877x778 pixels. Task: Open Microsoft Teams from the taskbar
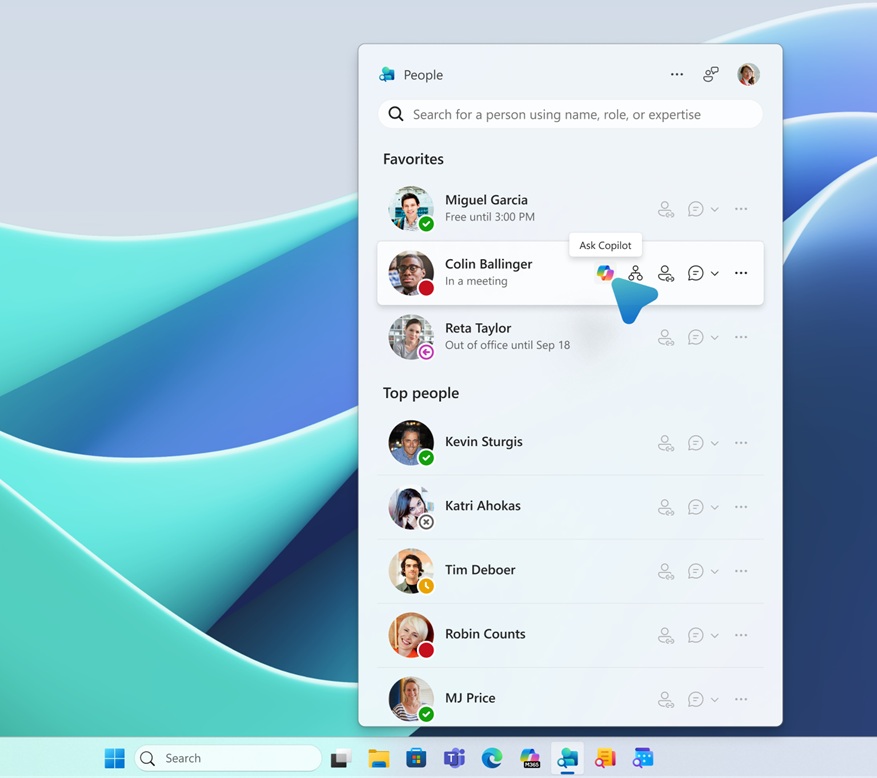454,758
